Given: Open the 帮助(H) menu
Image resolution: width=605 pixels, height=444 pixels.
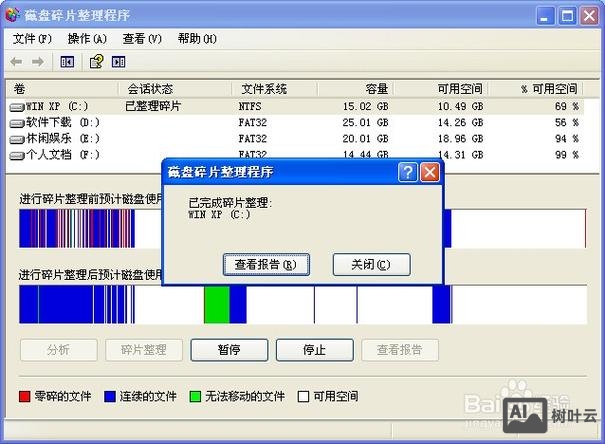Looking at the screenshot, I should coord(197,39).
